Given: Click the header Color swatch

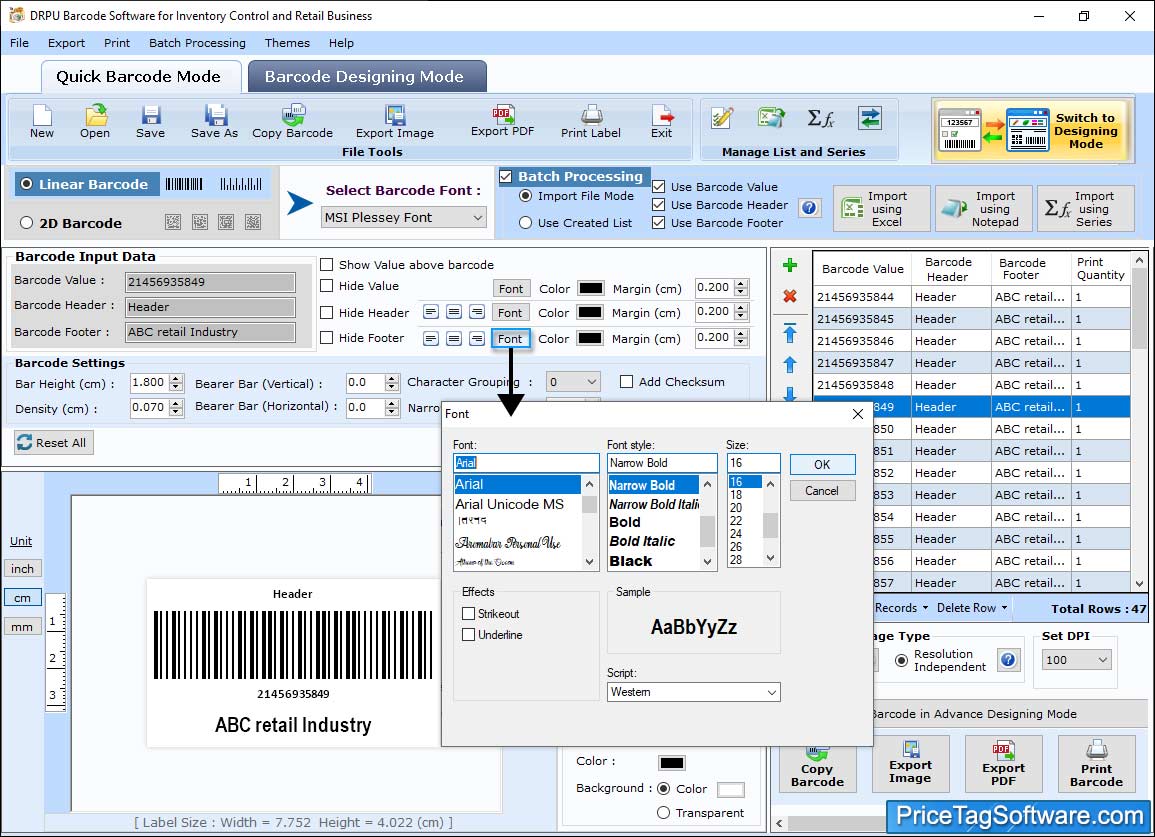Looking at the screenshot, I should pyautogui.click(x=590, y=312).
